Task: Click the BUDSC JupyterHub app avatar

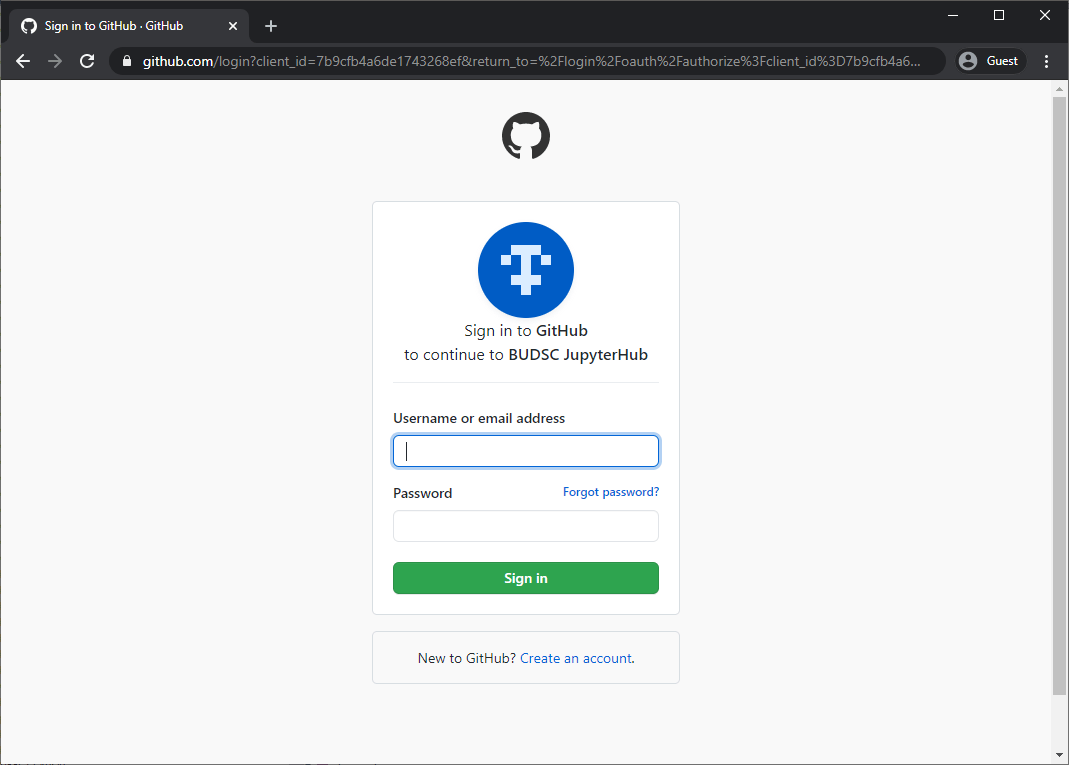Action: pos(526,269)
